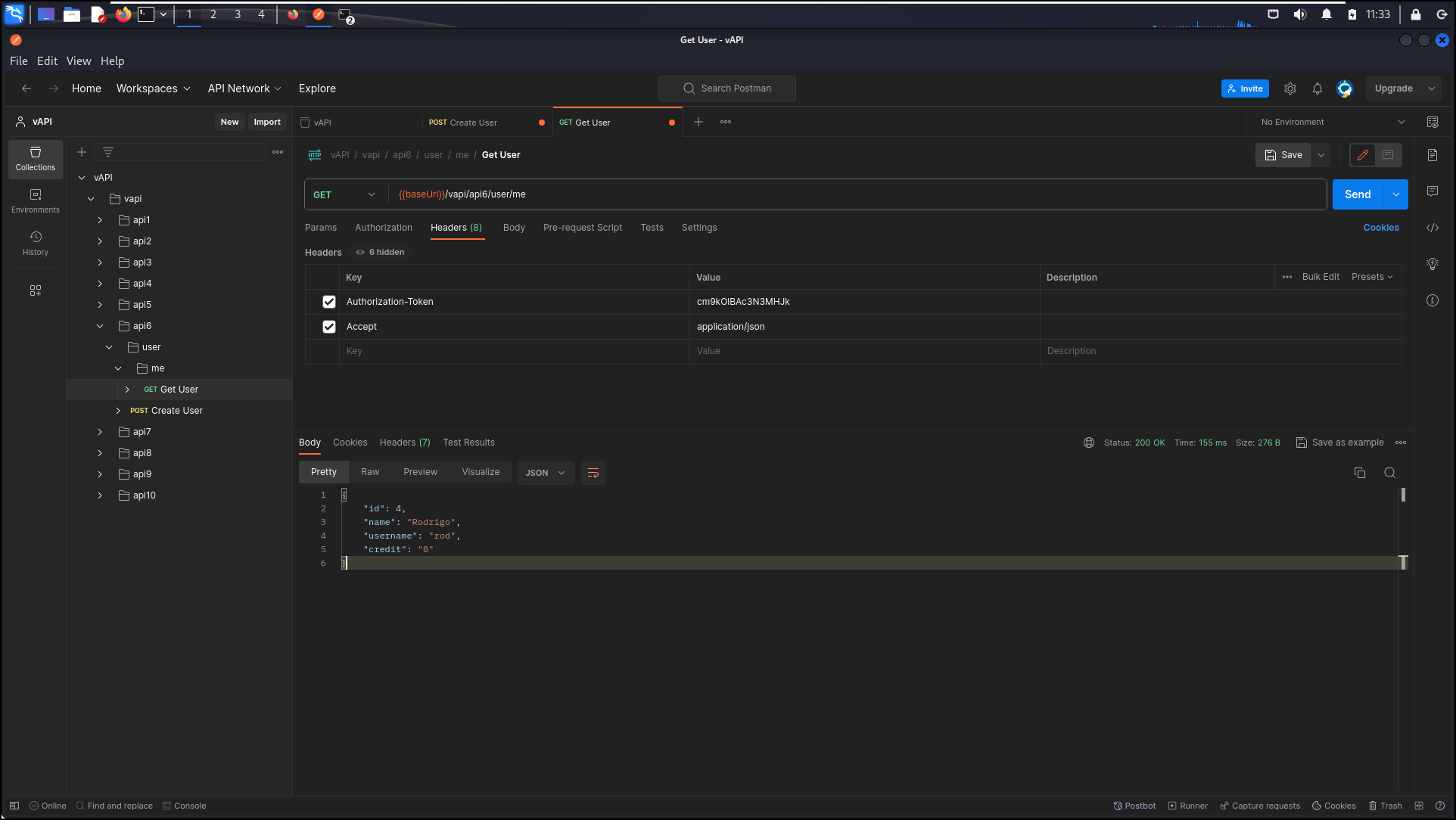Click Bulk Edit for headers
1456x820 pixels.
click(1321, 277)
